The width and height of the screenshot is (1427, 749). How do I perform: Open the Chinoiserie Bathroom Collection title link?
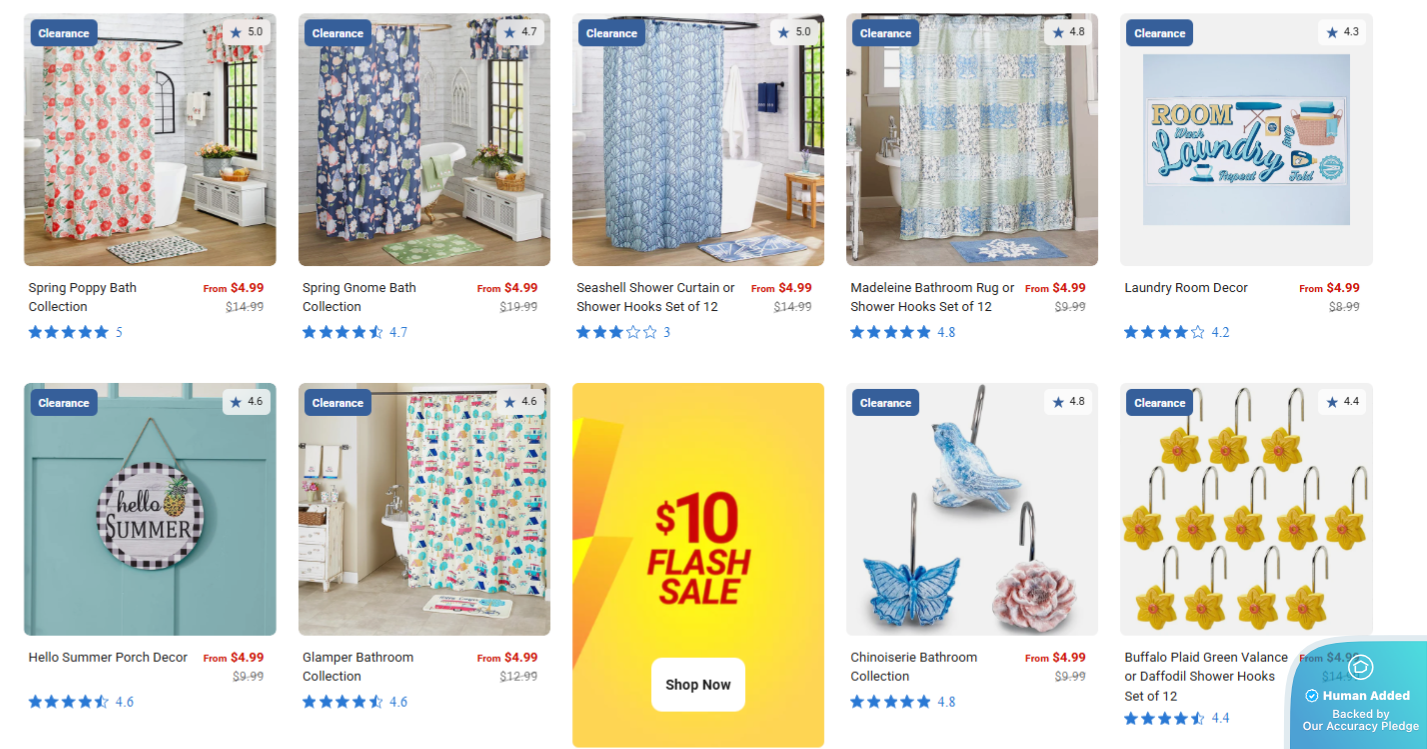pyautogui.click(x=914, y=667)
